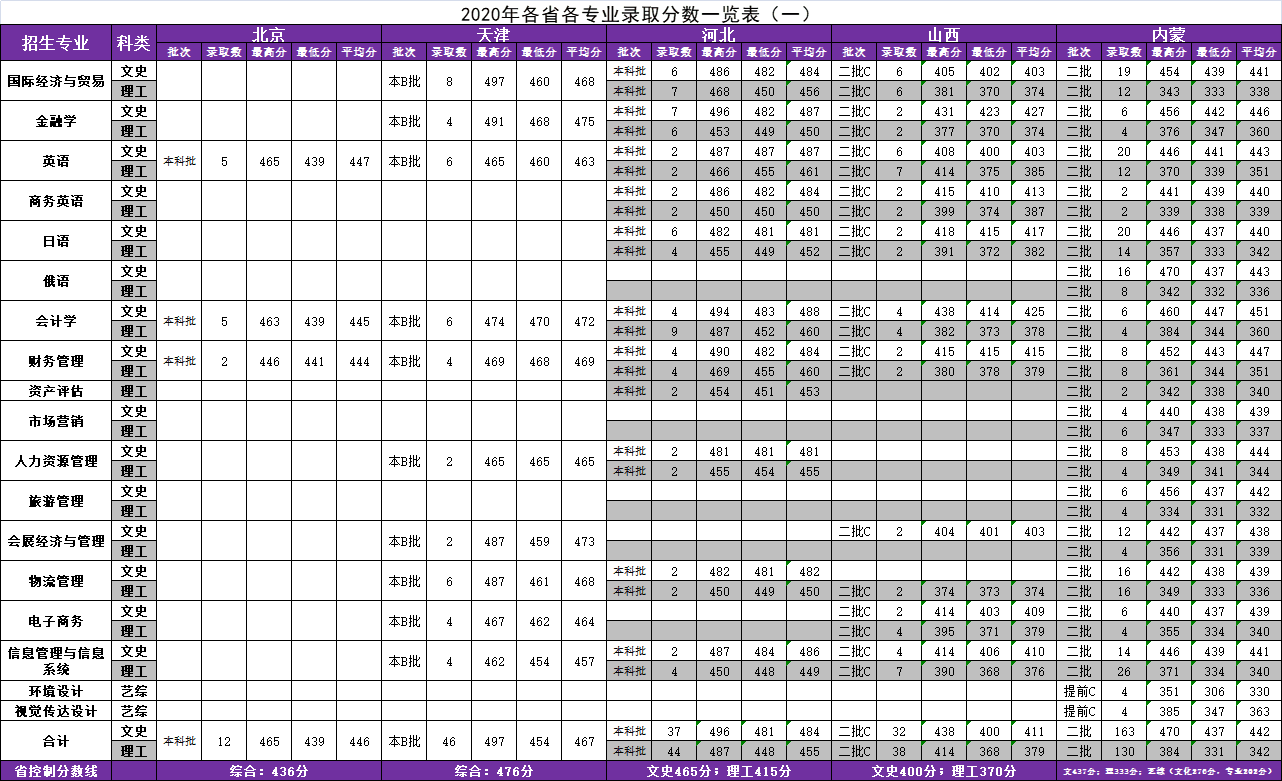Viewport: 1282px width, 781px height.
Task: Click 本科批 in 北京 财务管理 row
Action: 179,361
